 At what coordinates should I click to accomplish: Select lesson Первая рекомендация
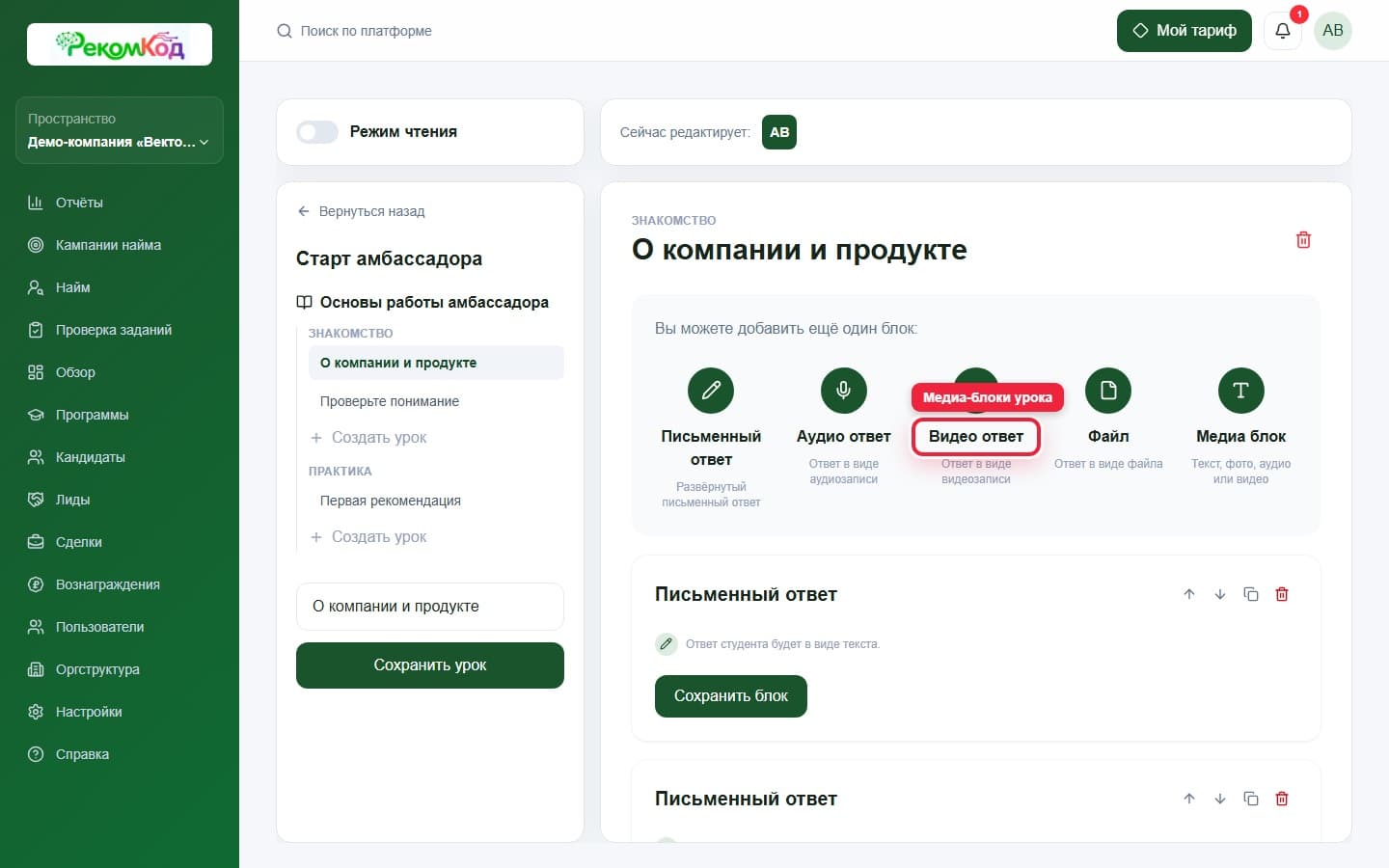[436, 501]
